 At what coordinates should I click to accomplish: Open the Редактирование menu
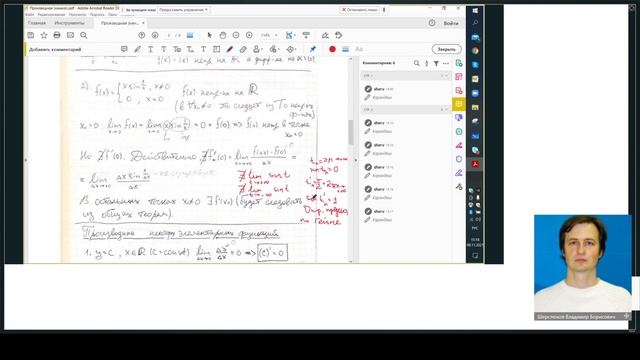pos(51,15)
